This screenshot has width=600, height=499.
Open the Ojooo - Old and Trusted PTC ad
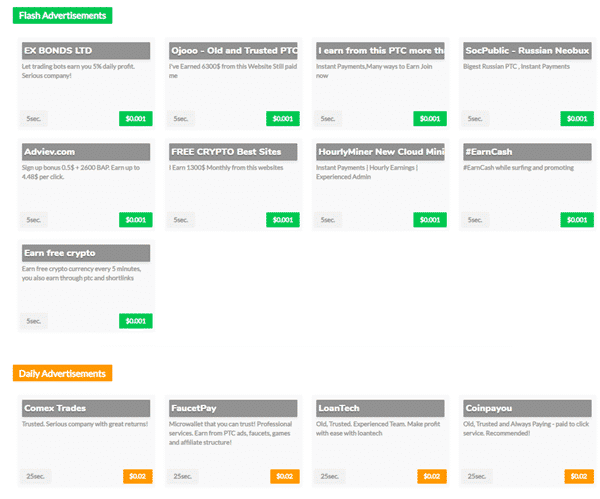tap(233, 51)
